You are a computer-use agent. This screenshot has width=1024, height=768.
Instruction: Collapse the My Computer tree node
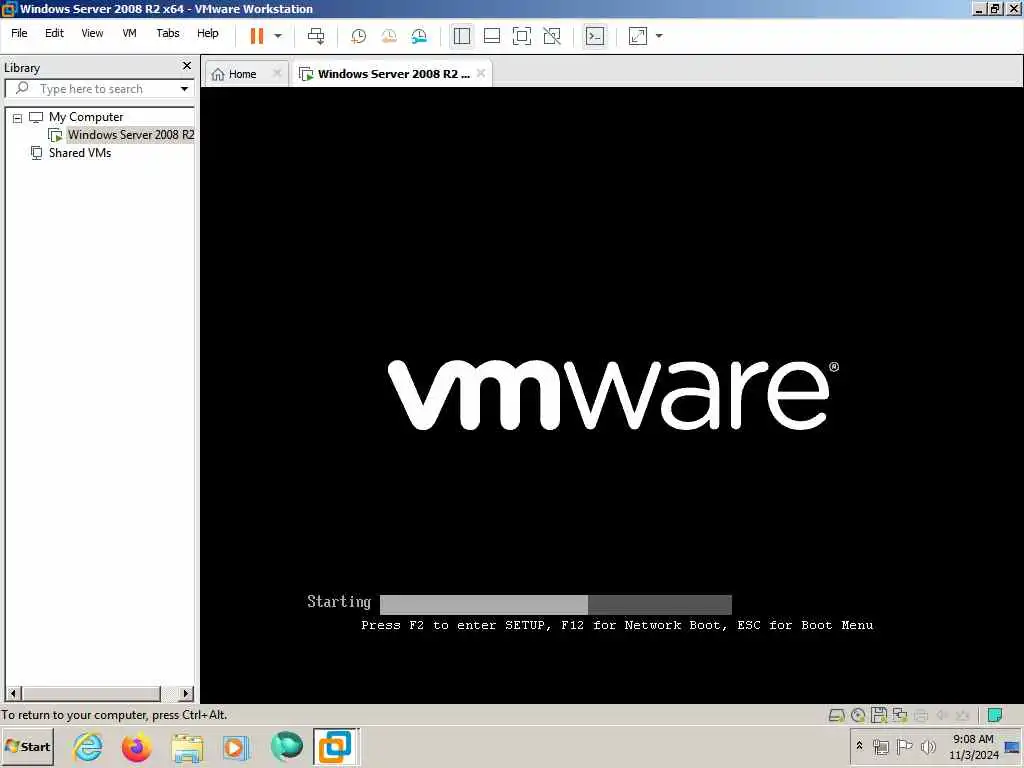(18, 118)
